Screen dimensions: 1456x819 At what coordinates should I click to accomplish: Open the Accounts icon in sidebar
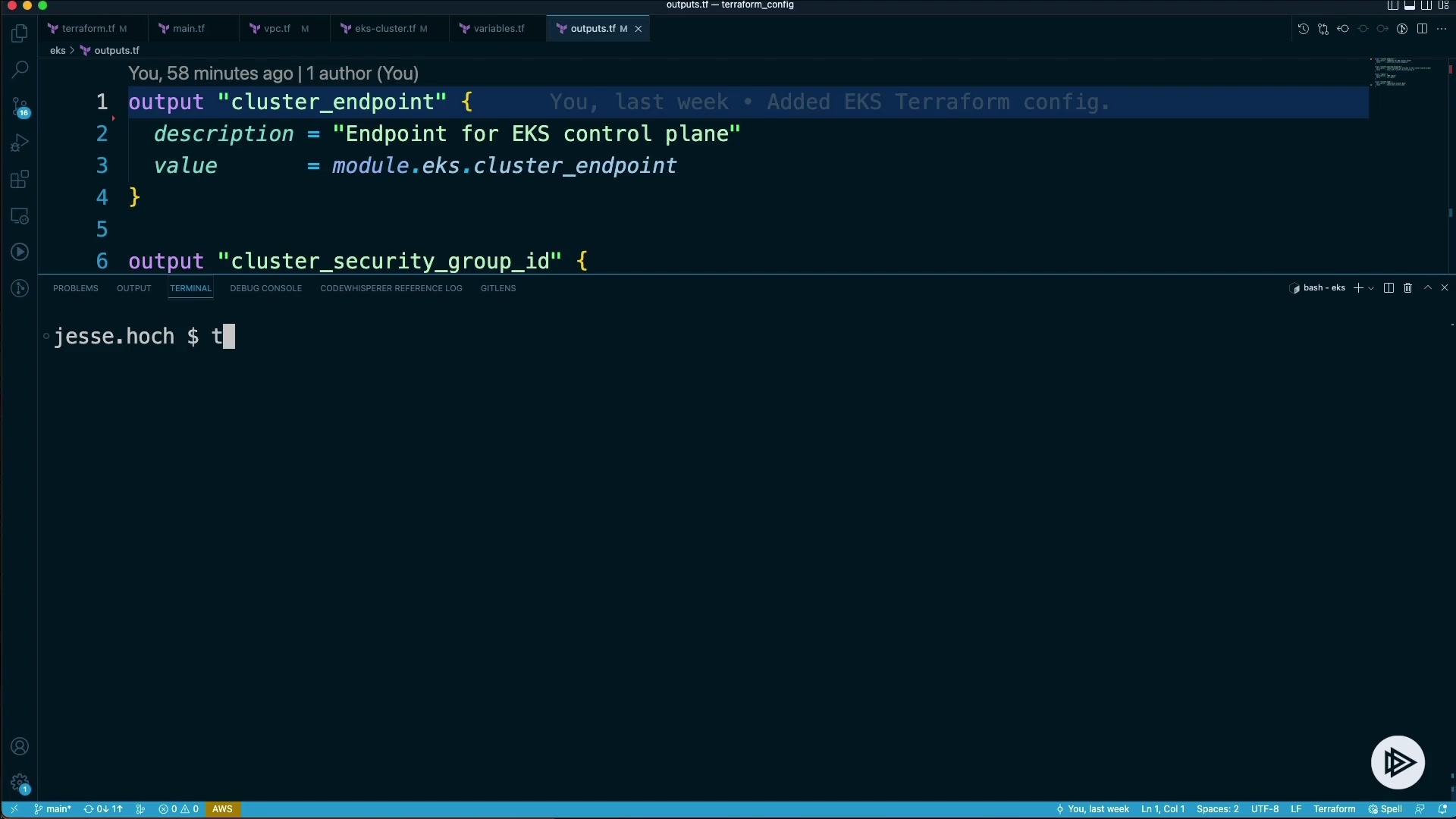pos(20,746)
